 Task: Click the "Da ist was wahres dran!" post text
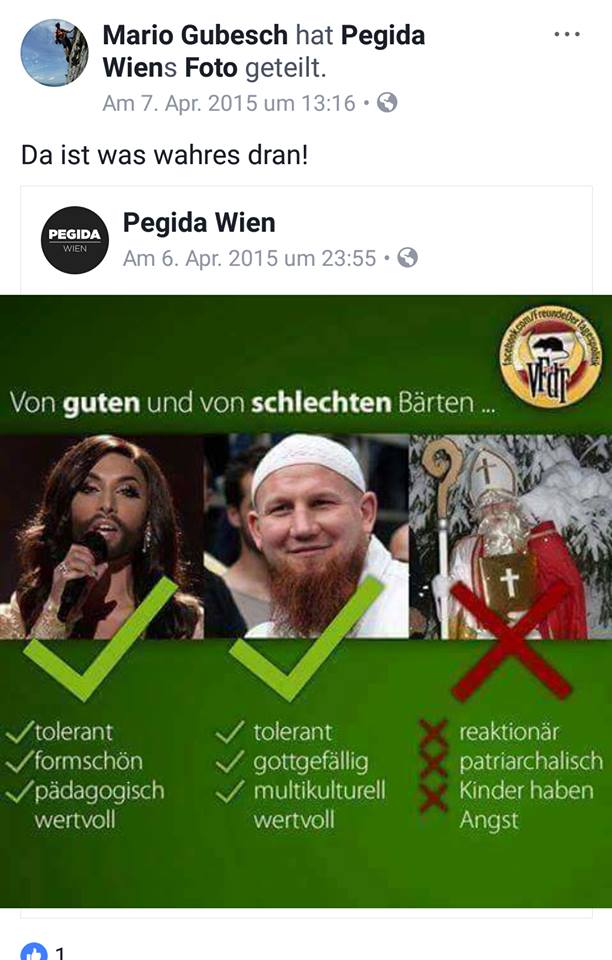[165, 155]
